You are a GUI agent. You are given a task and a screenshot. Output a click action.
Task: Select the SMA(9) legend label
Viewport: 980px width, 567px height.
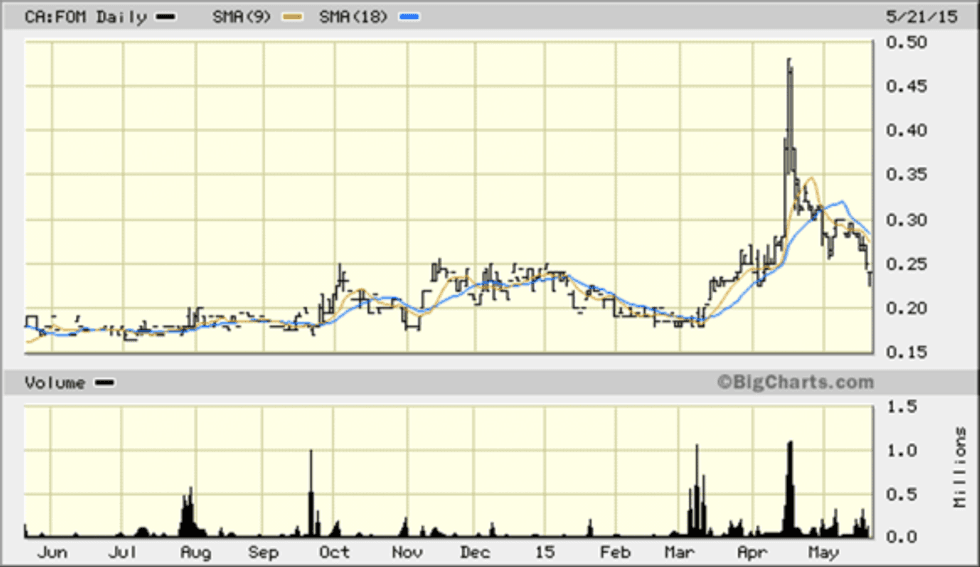[243, 17]
